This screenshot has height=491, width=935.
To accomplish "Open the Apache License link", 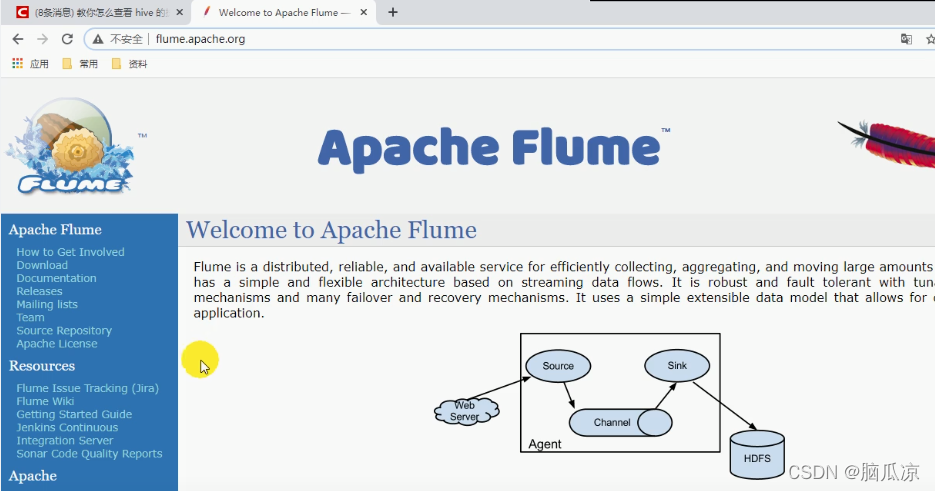I will pos(57,344).
